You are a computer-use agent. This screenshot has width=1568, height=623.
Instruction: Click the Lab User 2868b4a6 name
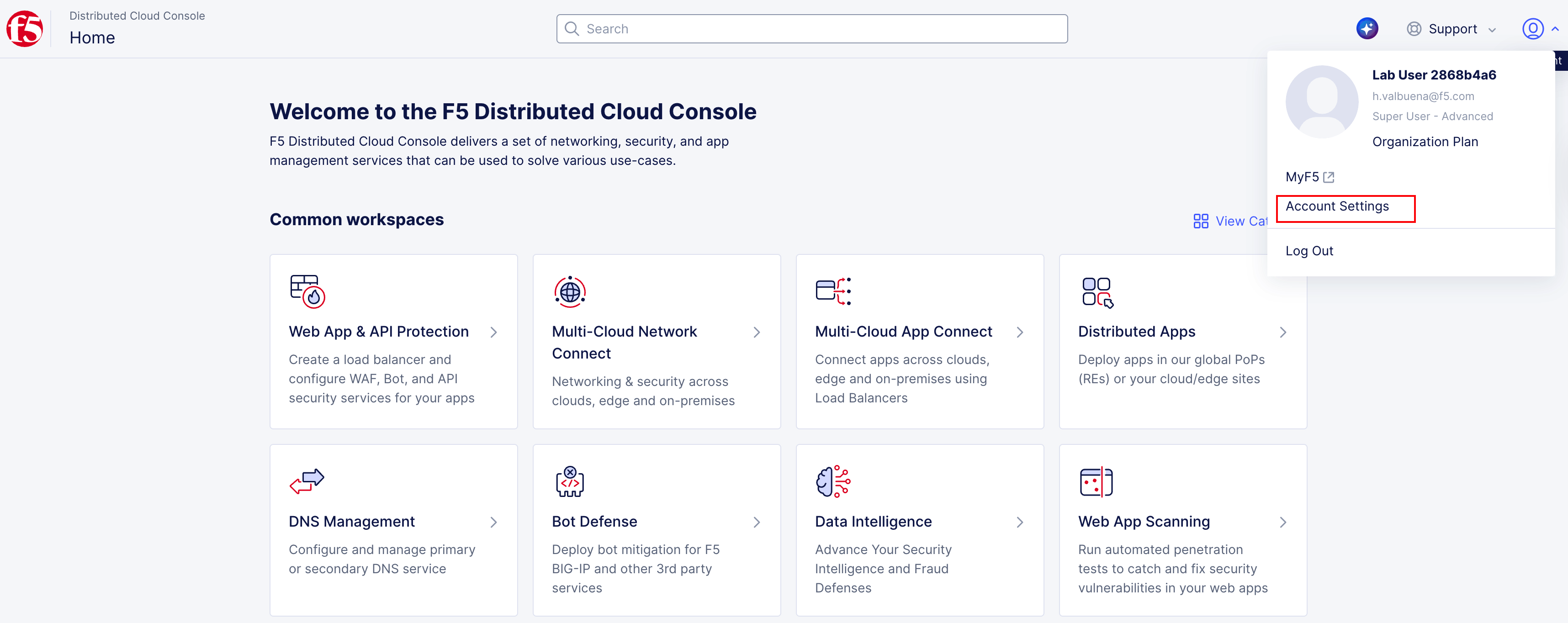1434,75
